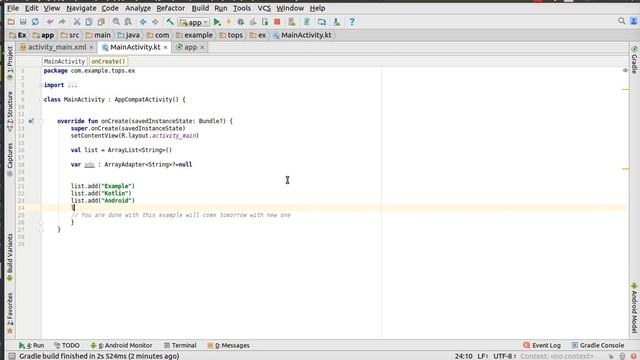Open the Gradle Console
Image resolution: width=640 pixels, height=360 pixels.
coord(598,345)
